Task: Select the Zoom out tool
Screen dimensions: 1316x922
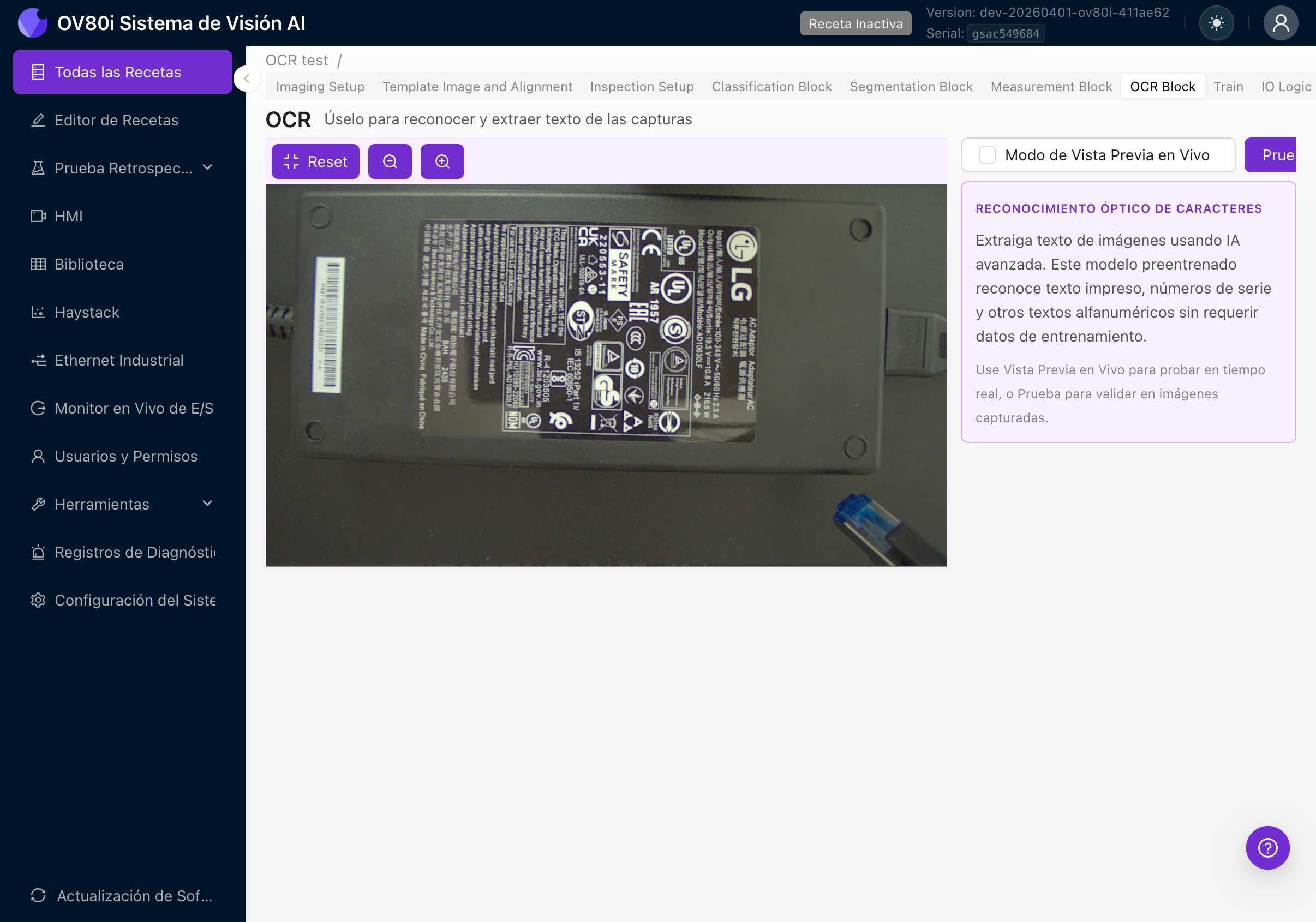Action: point(390,161)
